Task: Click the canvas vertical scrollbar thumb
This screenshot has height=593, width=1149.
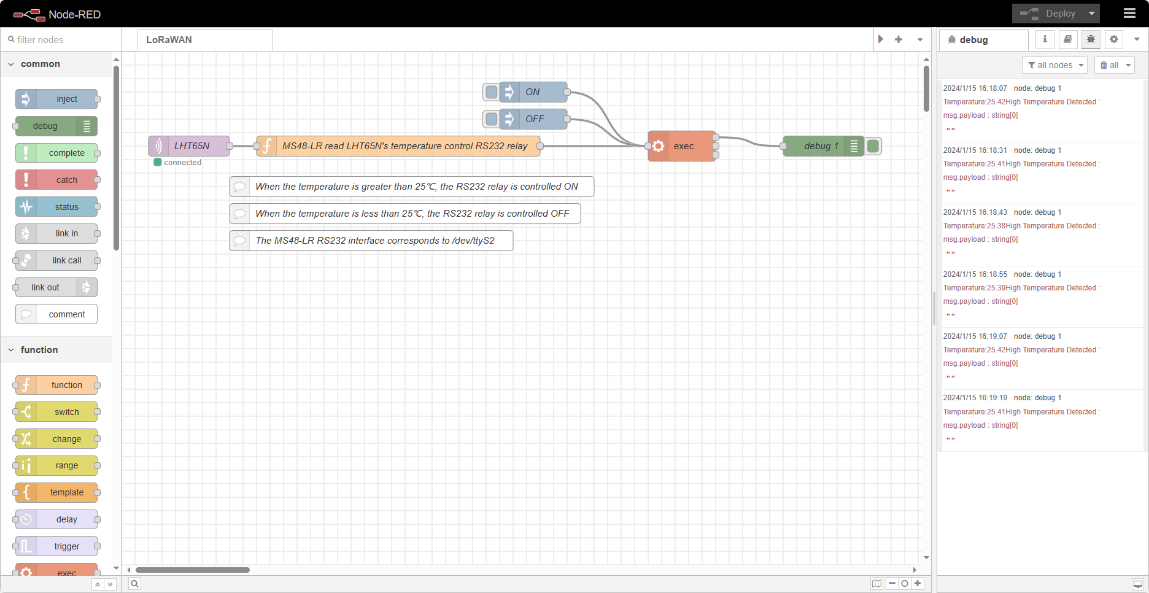Action: point(926,88)
